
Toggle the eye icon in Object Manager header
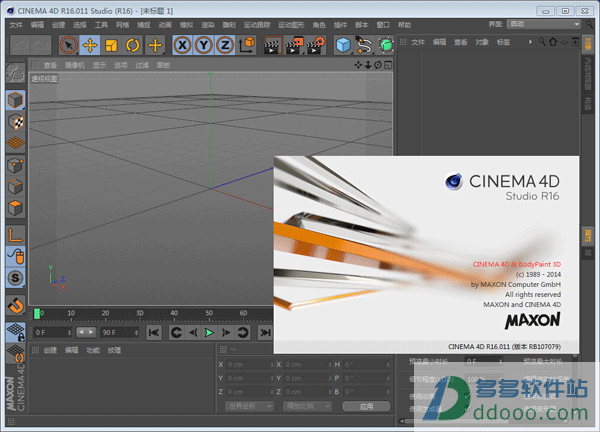point(564,42)
